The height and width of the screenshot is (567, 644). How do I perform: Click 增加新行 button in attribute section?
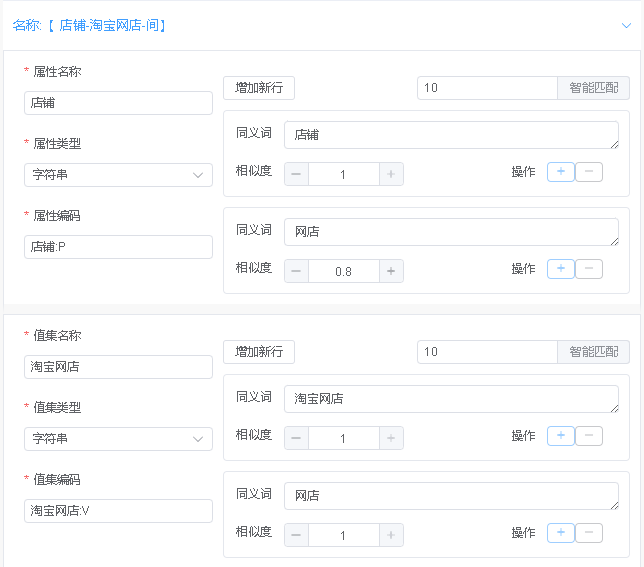(x=259, y=88)
